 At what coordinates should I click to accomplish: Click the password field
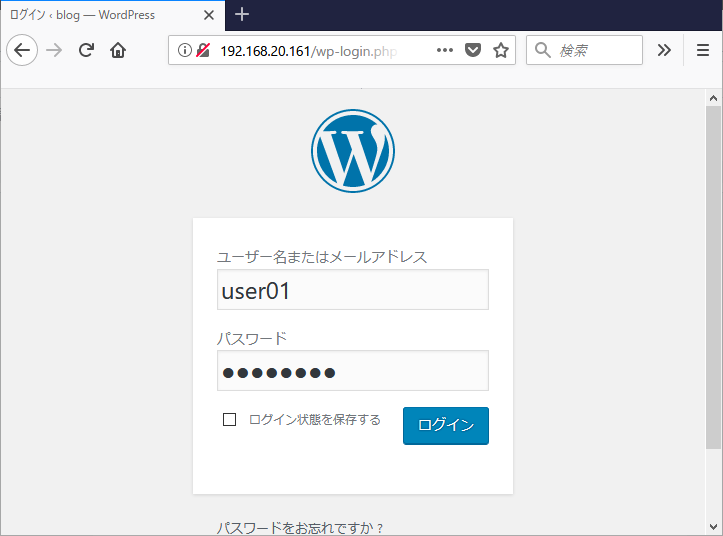click(x=353, y=370)
